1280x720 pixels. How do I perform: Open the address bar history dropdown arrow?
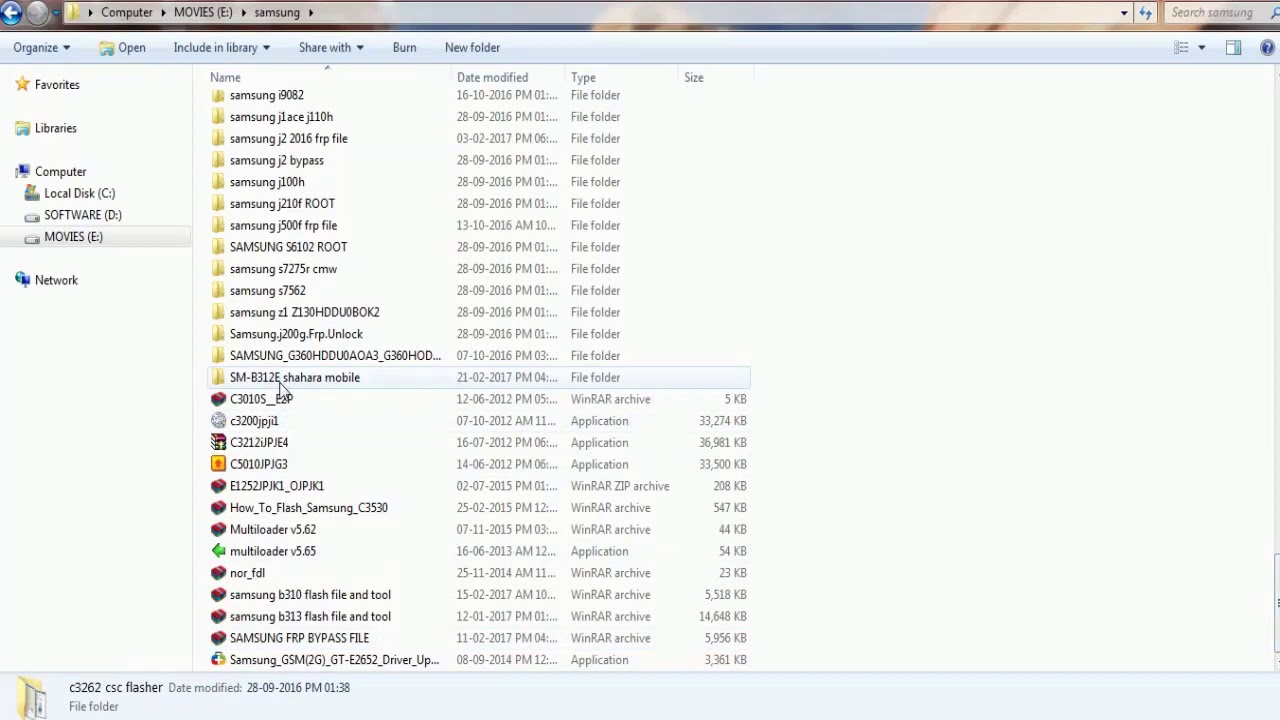1125,13
